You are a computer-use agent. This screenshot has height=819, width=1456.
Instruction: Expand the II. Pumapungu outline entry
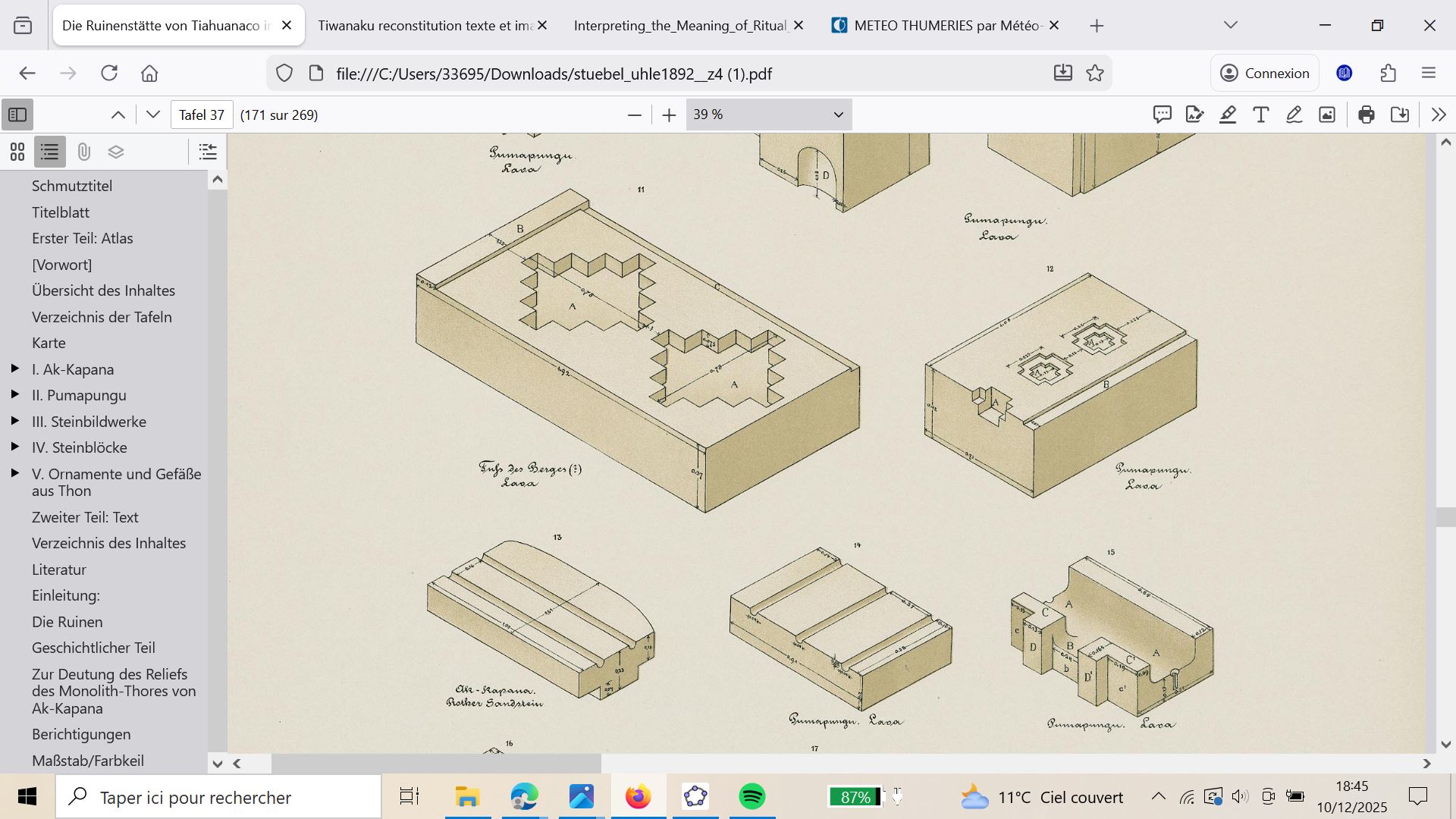[14, 395]
